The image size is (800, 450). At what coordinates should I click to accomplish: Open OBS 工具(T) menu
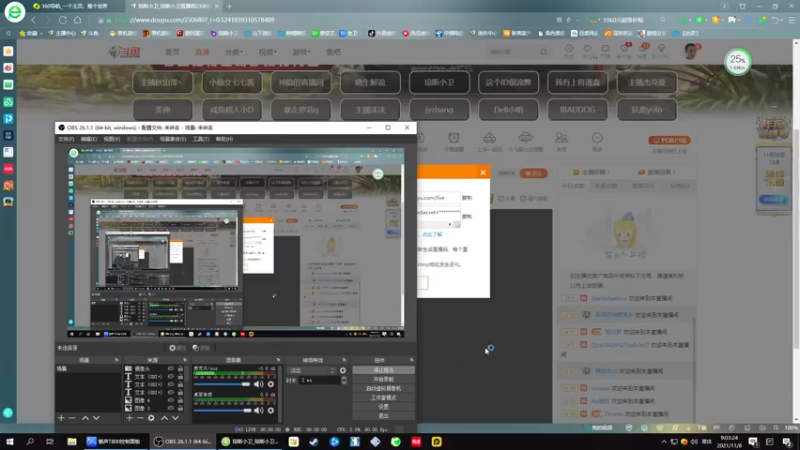[201, 139]
